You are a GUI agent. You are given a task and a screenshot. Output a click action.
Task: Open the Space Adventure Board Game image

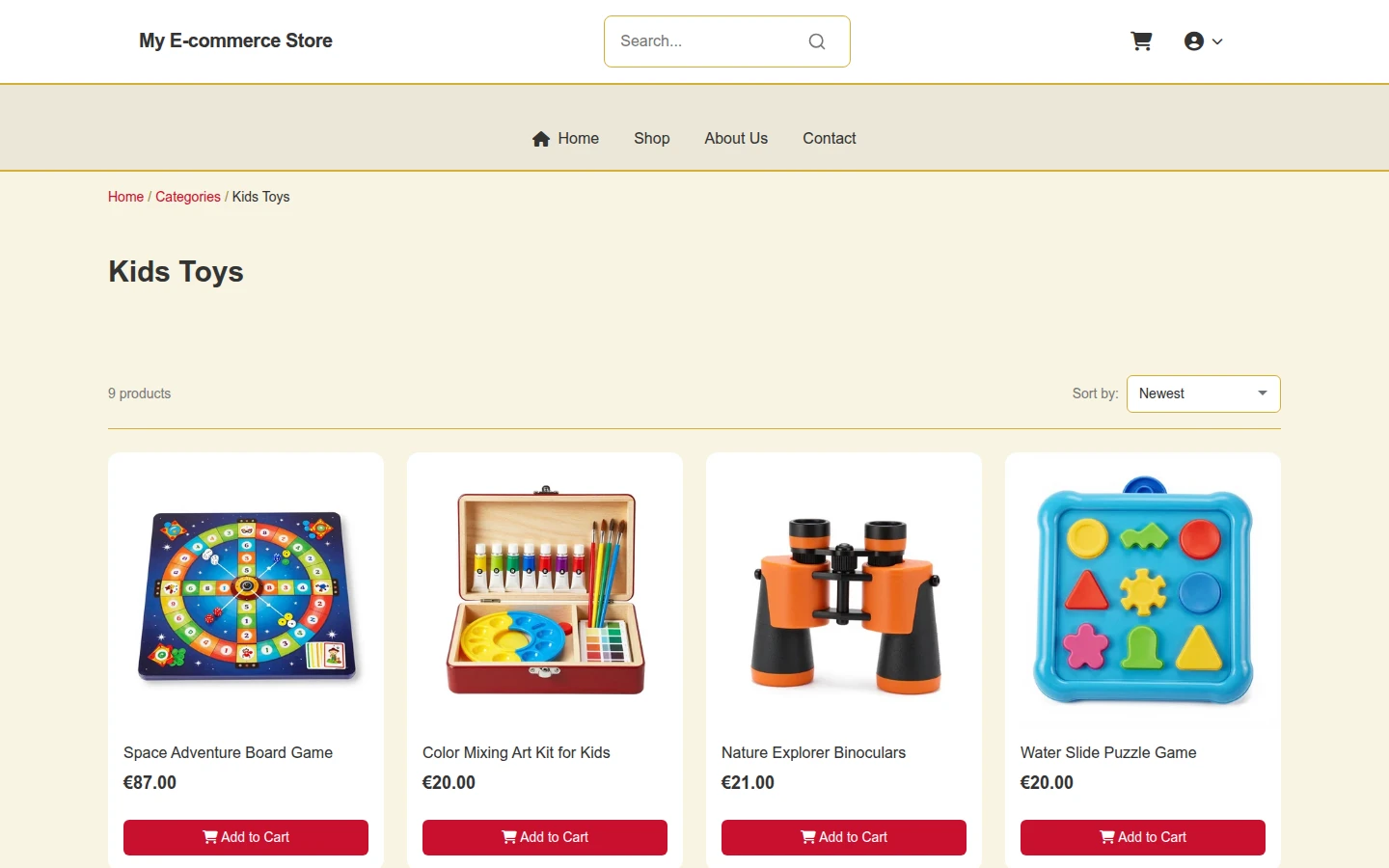[246, 595]
